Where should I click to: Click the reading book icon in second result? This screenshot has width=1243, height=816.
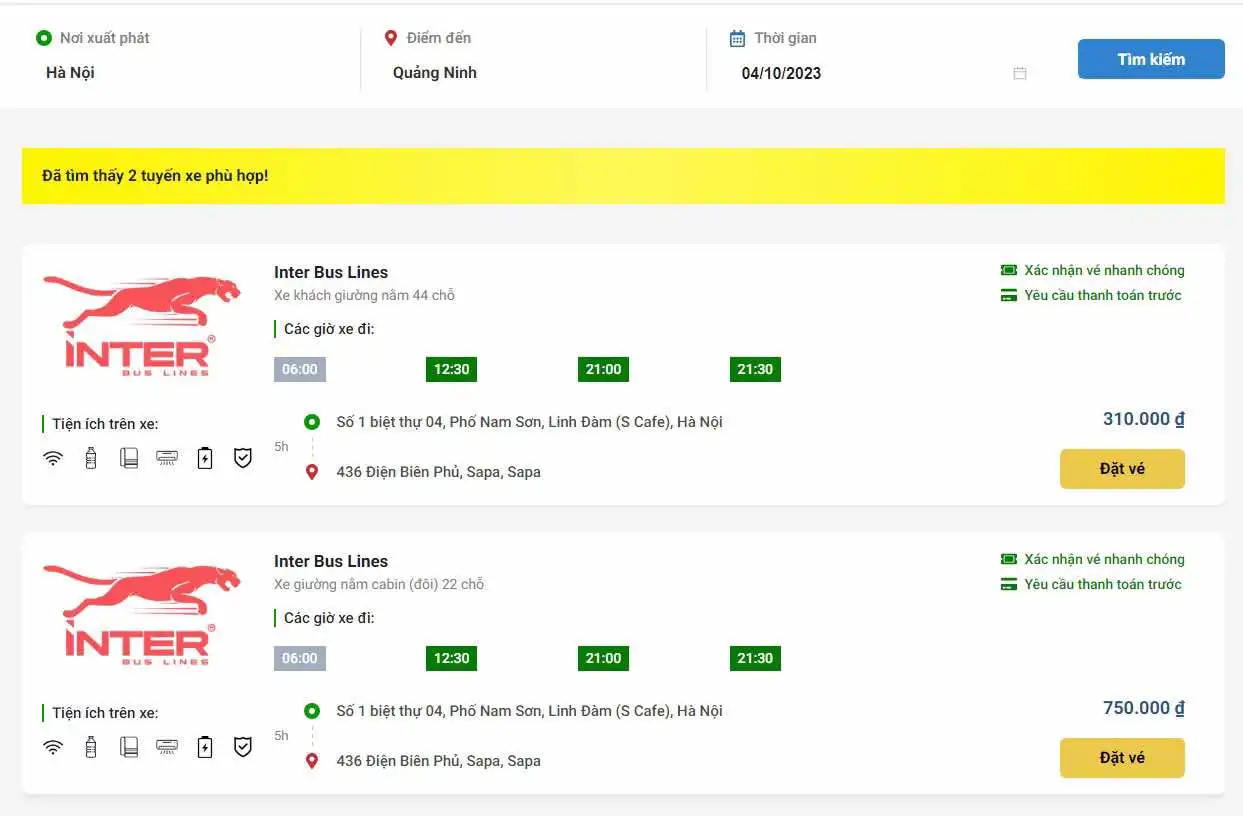coord(129,748)
